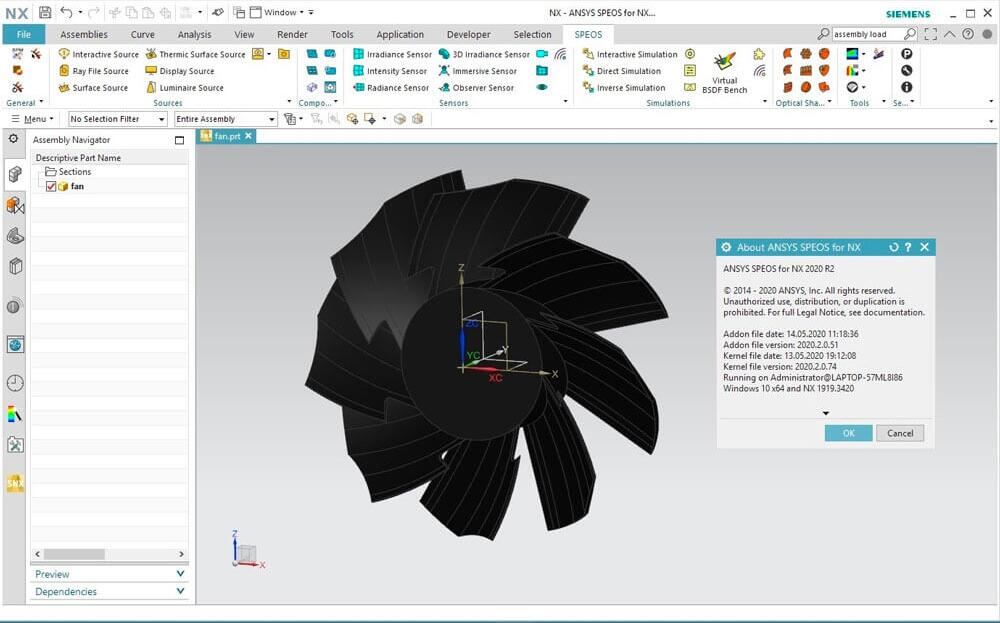
Task: Maximize the Assembly Navigator panel box
Action: [179, 140]
